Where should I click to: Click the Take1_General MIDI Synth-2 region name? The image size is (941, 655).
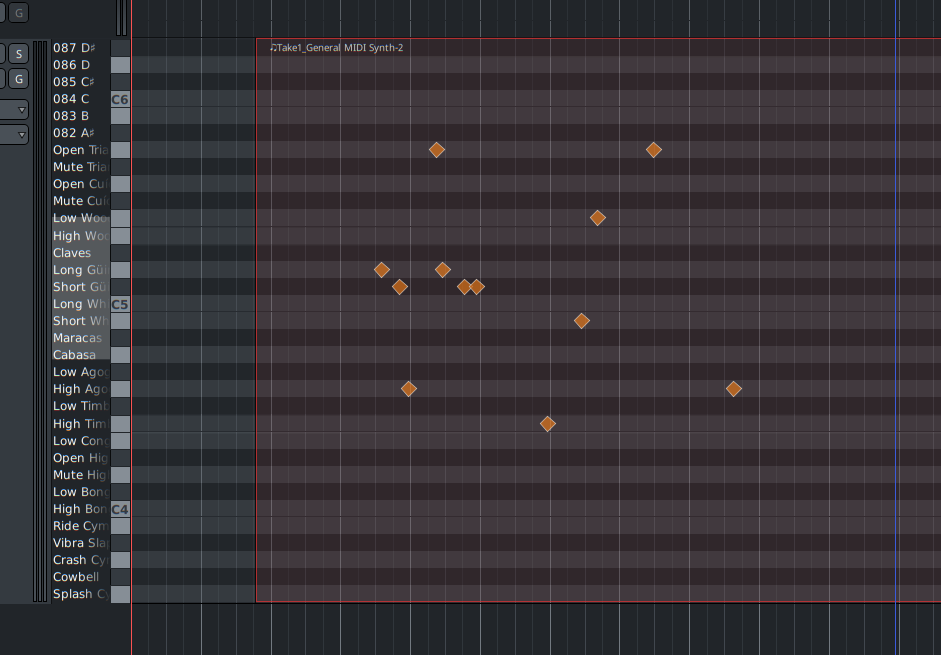[338, 48]
